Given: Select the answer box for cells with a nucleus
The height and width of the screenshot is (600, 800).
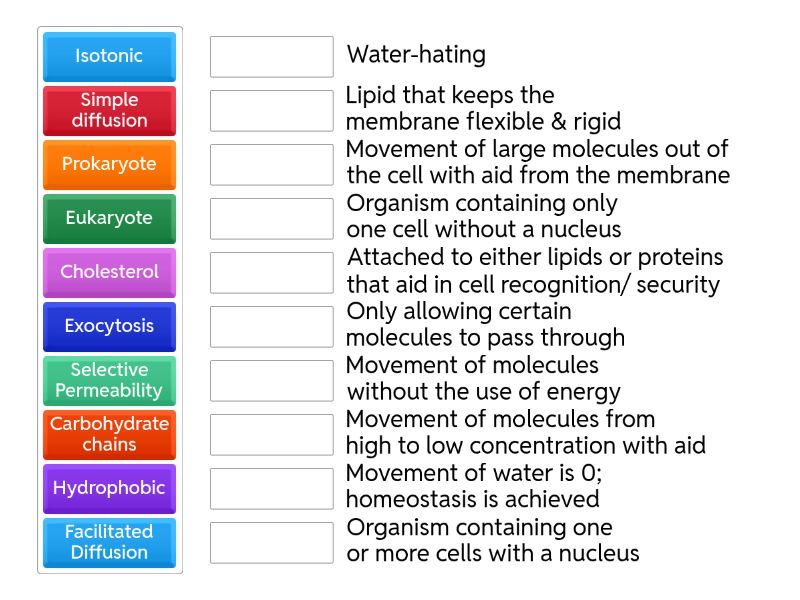Looking at the screenshot, I should (x=271, y=542).
